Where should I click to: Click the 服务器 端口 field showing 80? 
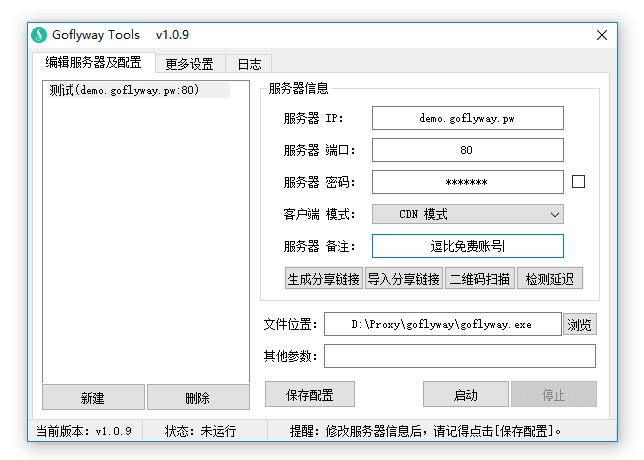click(467, 150)
